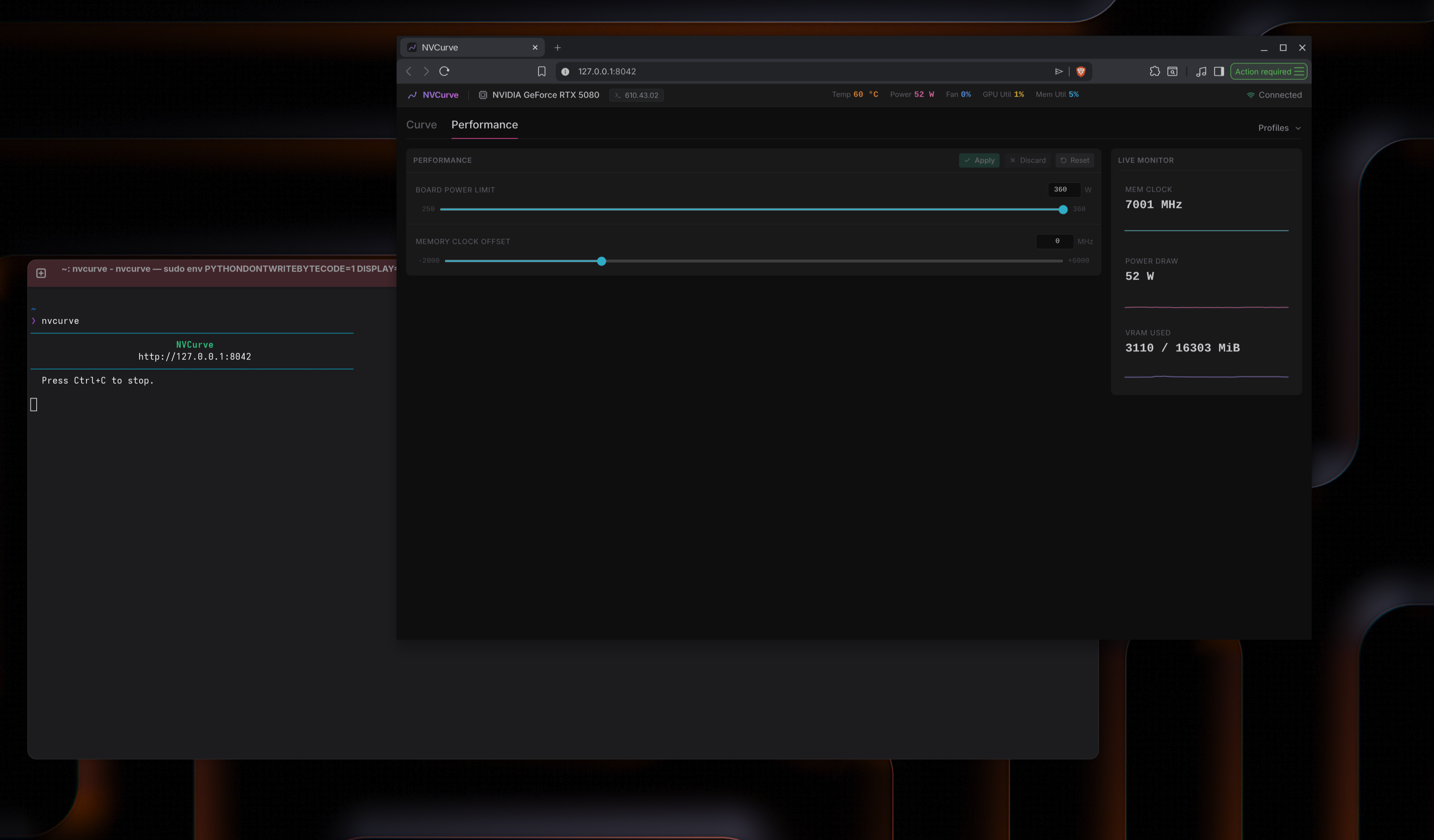Focus the Board Power Limit value field

1064,190
